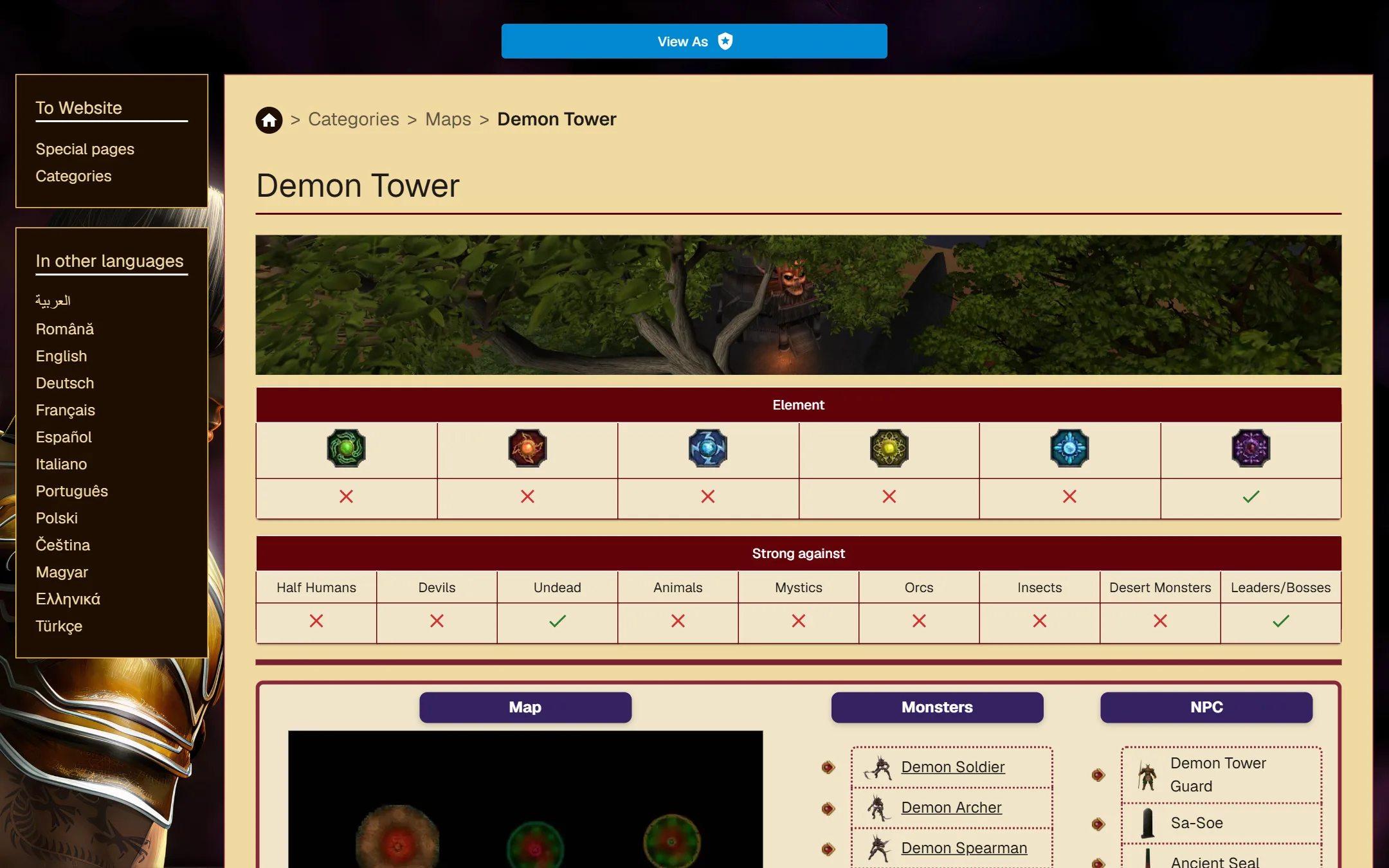Click the red cross under Mystics
Image resolution: width=1389 pixels, height=868 pixels.
(x=799, y=620)
